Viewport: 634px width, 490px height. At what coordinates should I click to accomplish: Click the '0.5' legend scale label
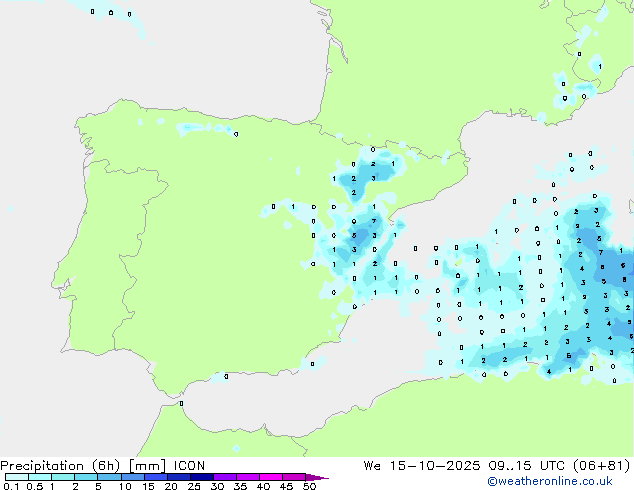click(x=34, y=486)
